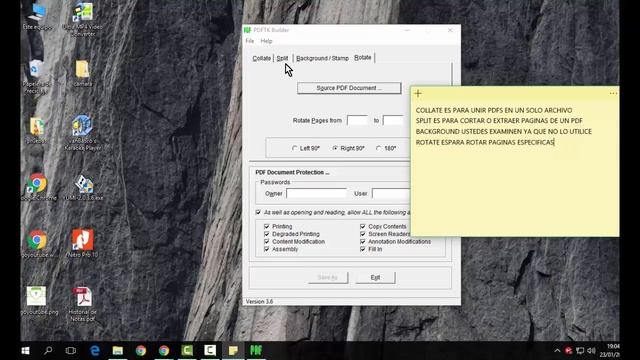Image resolution: width=640 pixels, height=360 pixels.
Task: Open the network icon in system tray
Action: coord(580,351)
